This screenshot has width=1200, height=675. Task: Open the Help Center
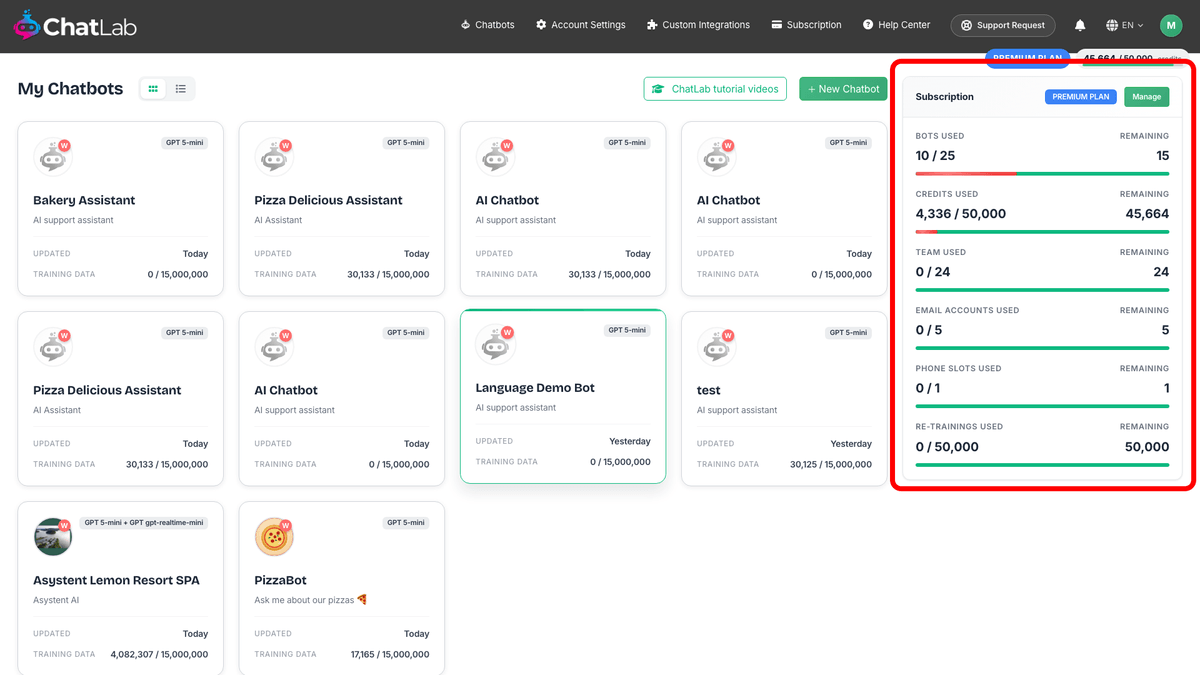point(896,25)
